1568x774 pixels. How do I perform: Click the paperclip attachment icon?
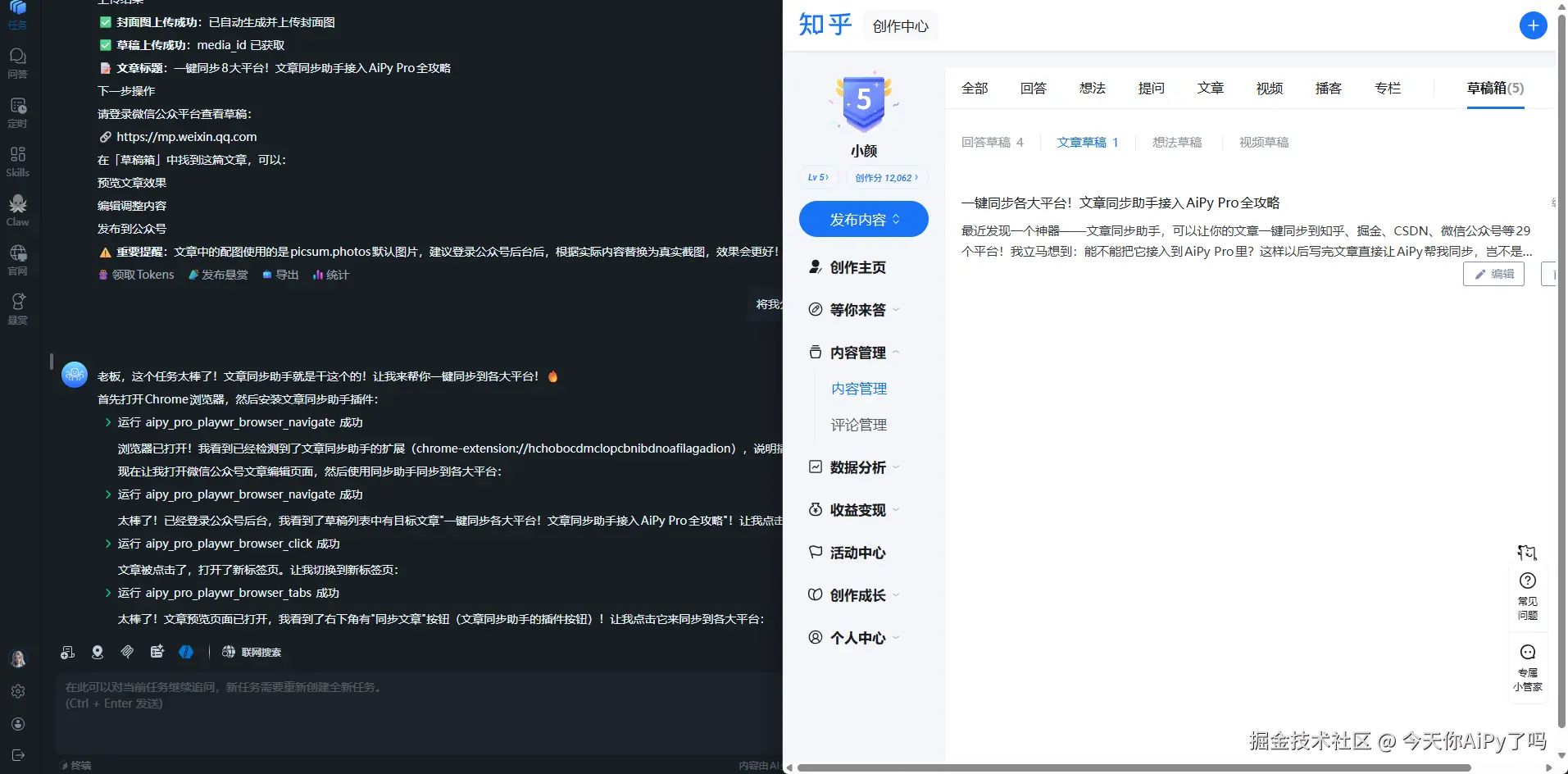[x=127, y=652]
